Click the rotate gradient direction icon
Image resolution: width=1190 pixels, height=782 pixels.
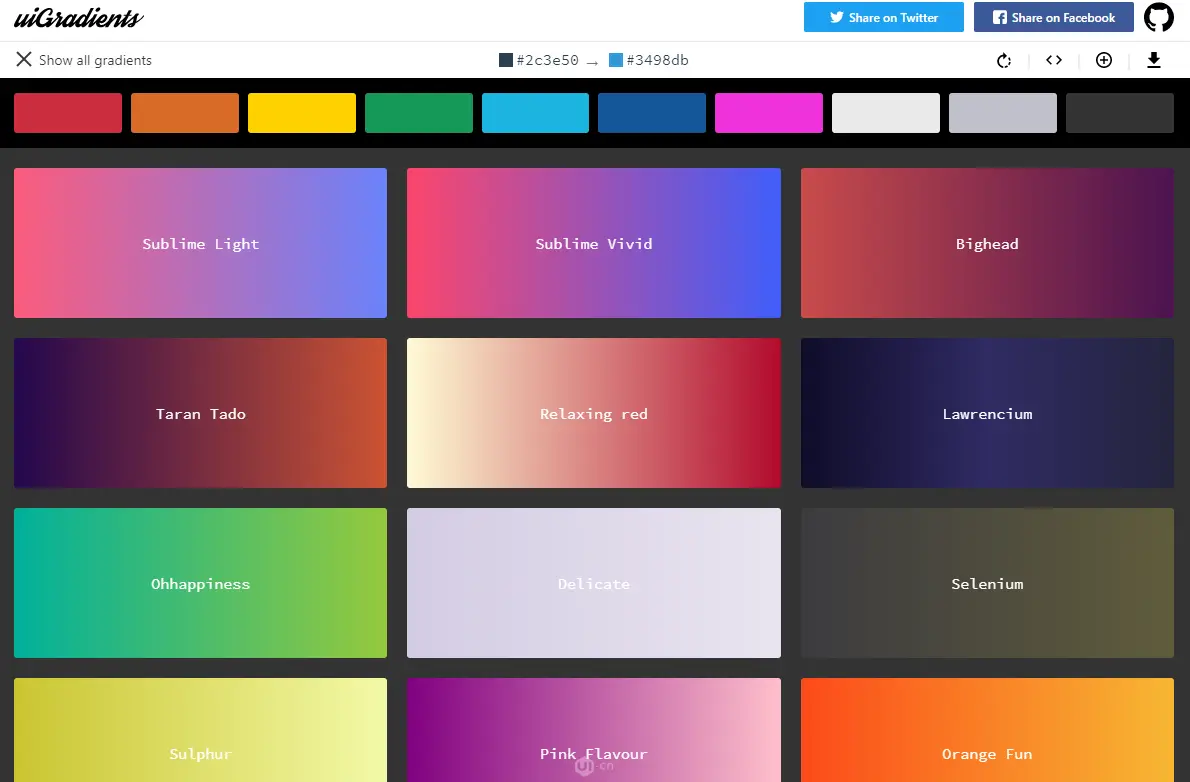click(1003, 60)
